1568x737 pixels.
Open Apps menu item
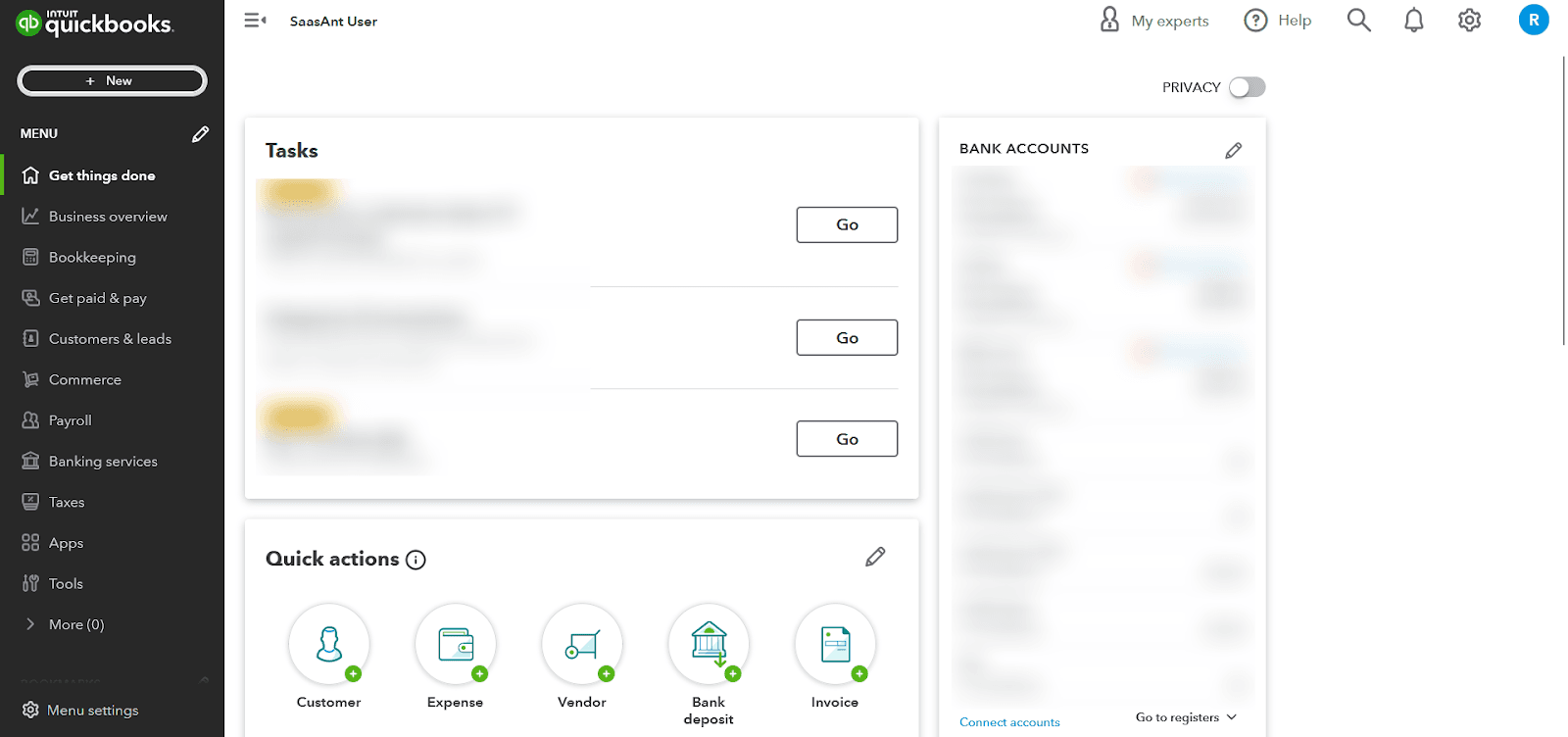tap(112, 543)
